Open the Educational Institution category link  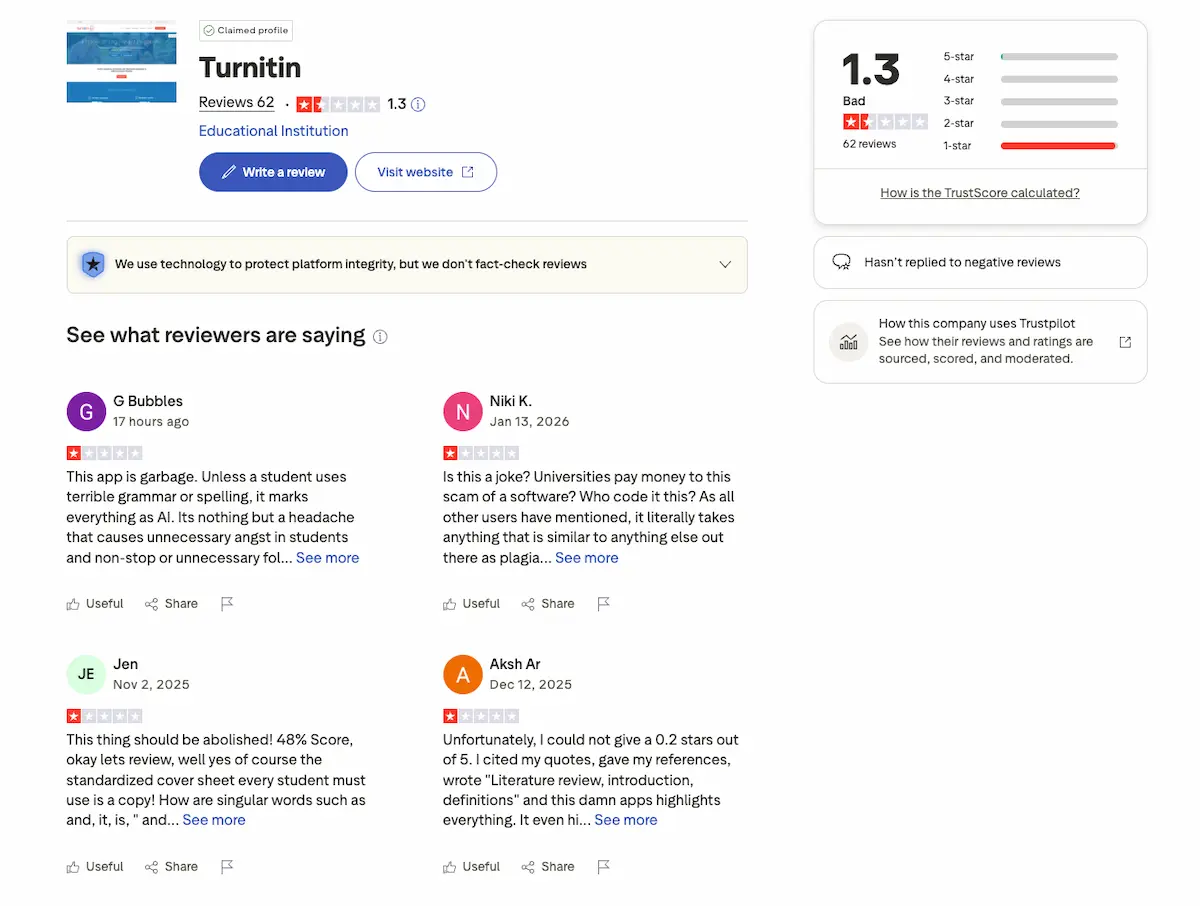click(273, 130)
